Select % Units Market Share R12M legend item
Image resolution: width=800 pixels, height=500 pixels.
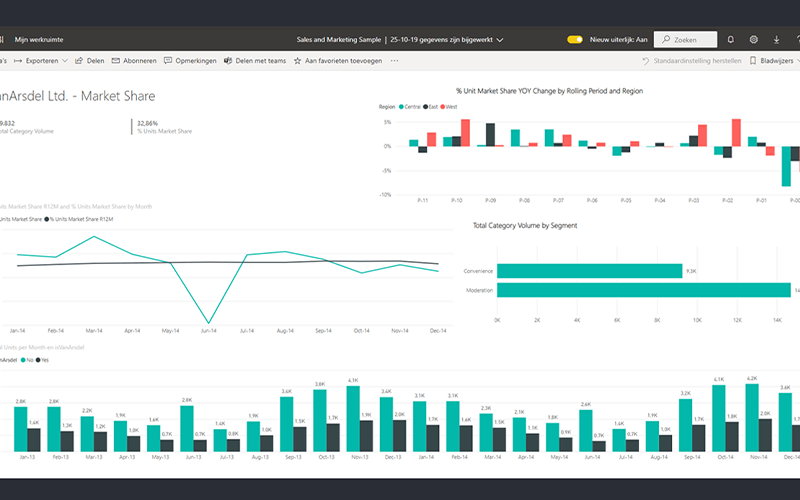(79, 219)
